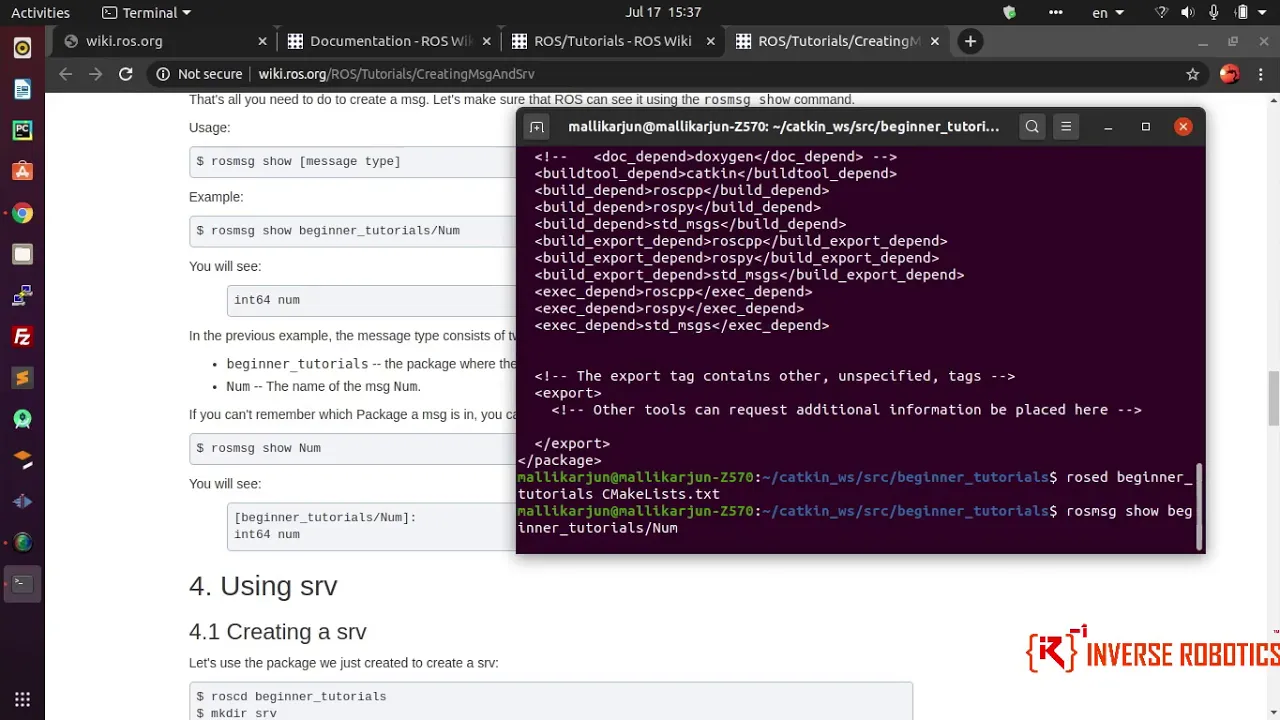The width and height of the screenshot is (1280, 720).
Task: Show all applications grid
Action: pyautogui.click(x=22, y=699)
